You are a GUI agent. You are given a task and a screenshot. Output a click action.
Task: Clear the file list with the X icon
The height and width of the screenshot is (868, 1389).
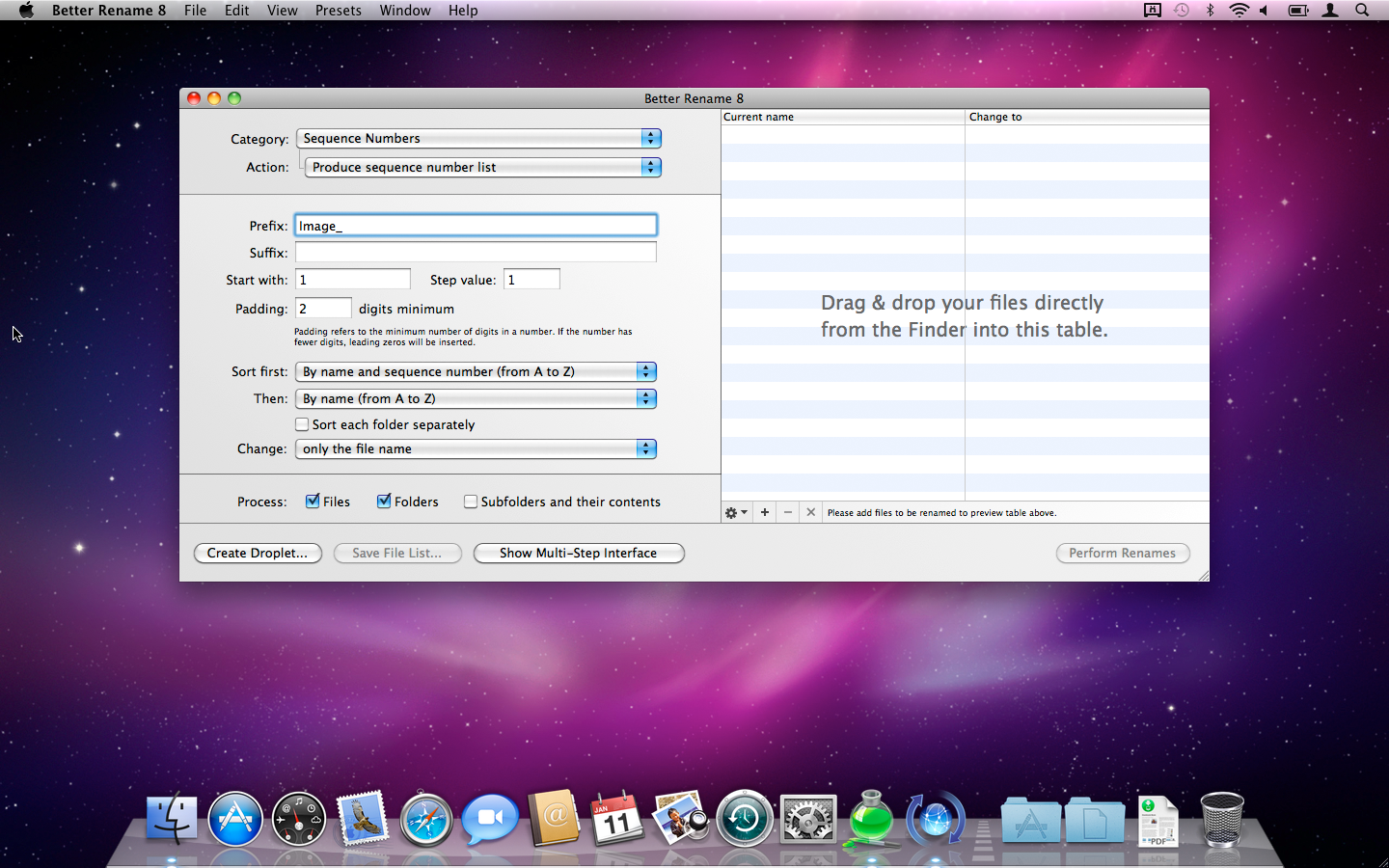[x=811, y=512]
